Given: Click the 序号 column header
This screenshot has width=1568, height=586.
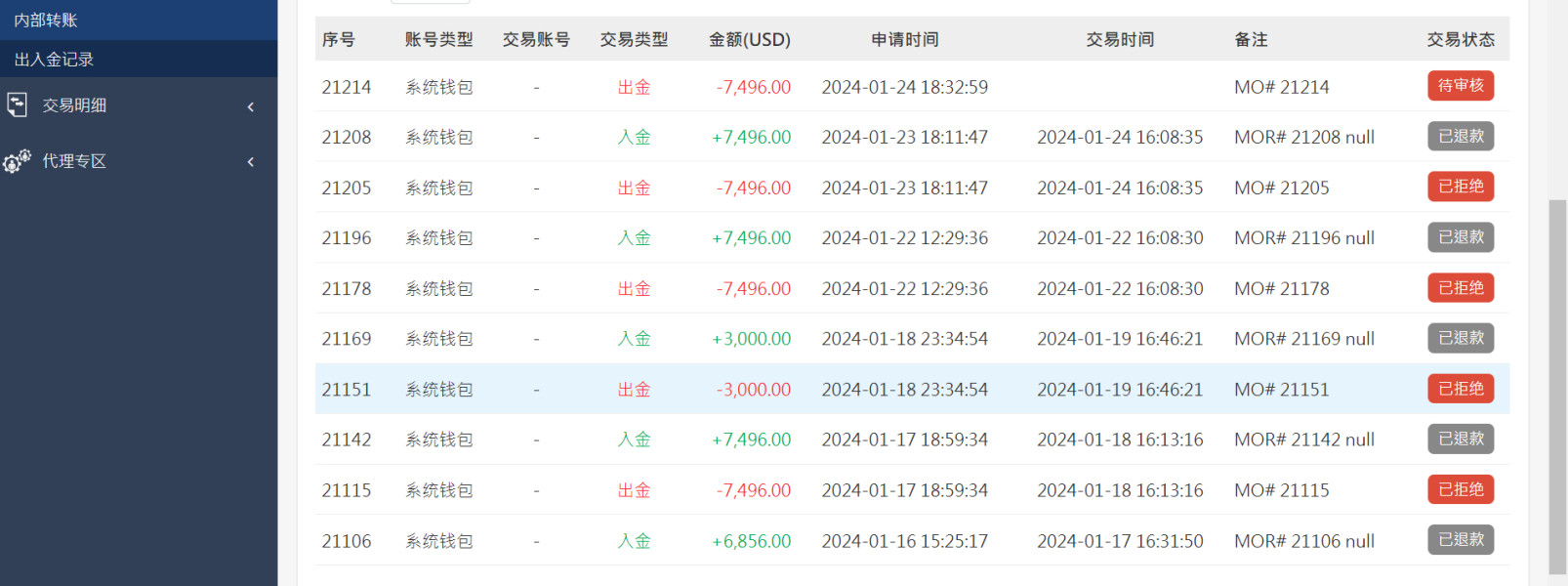Looking at the screenshot, I should tap(338, 40).
